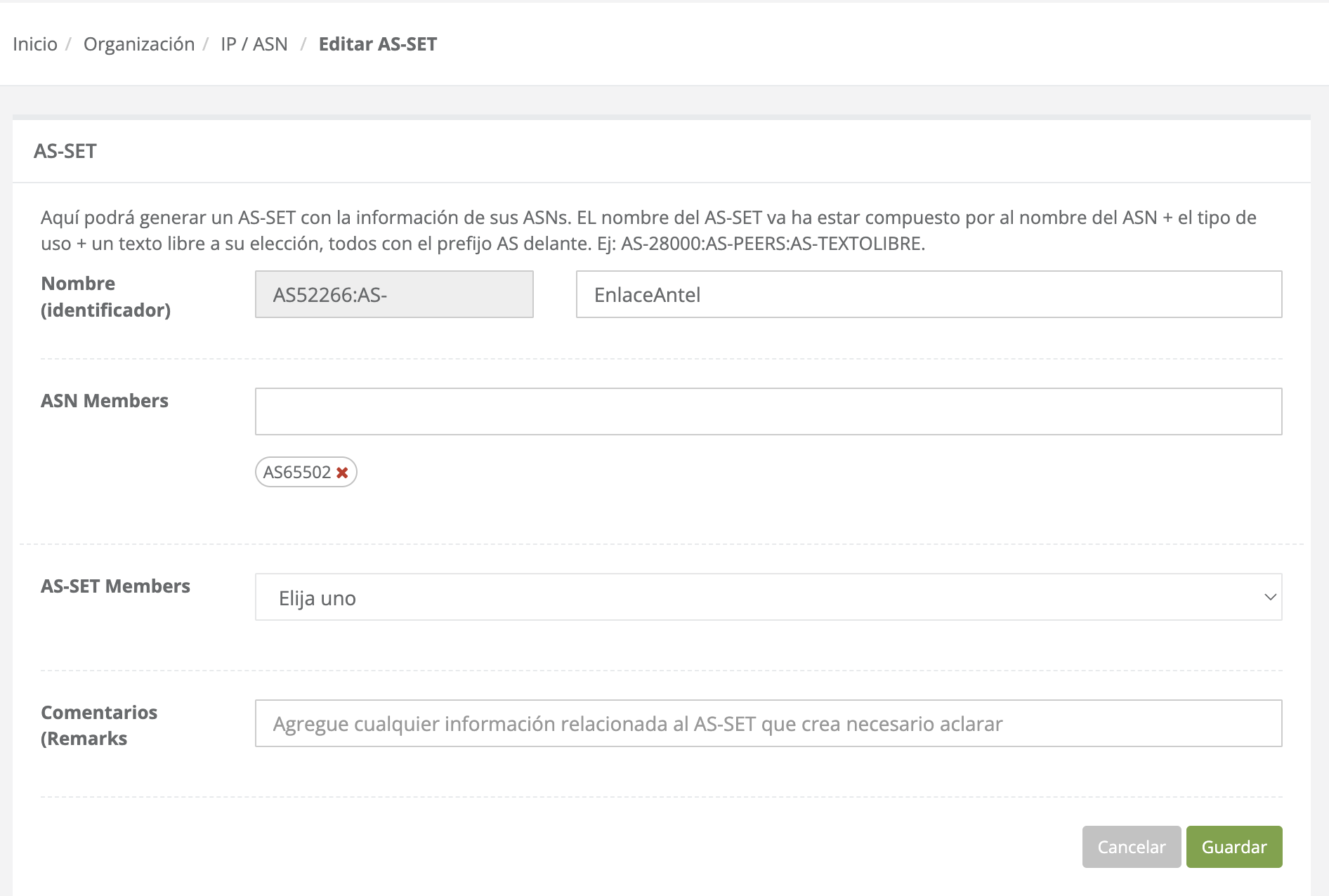This screenshot has height=896, width=1329.
Task: Click the ASN Members field label
Action: click(x=105, y=401)
